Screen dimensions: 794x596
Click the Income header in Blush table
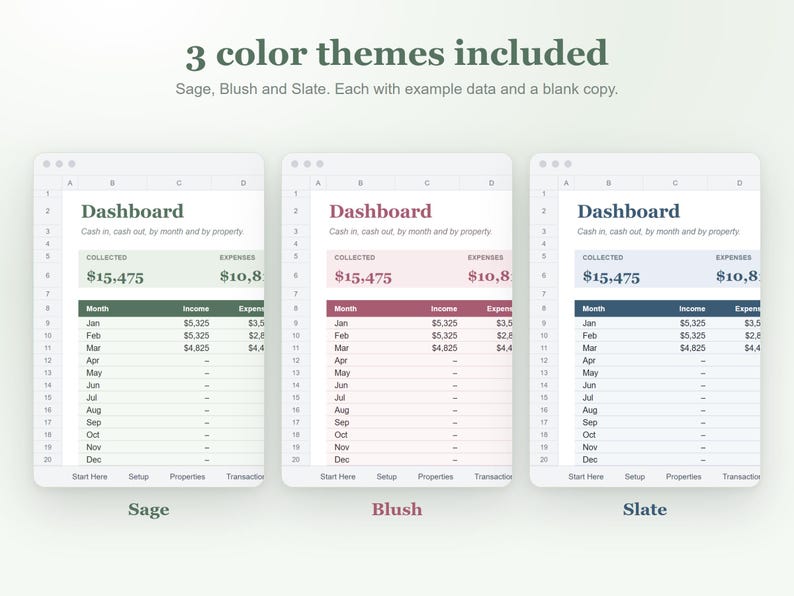pyautogui.click(x=444, y=308)
